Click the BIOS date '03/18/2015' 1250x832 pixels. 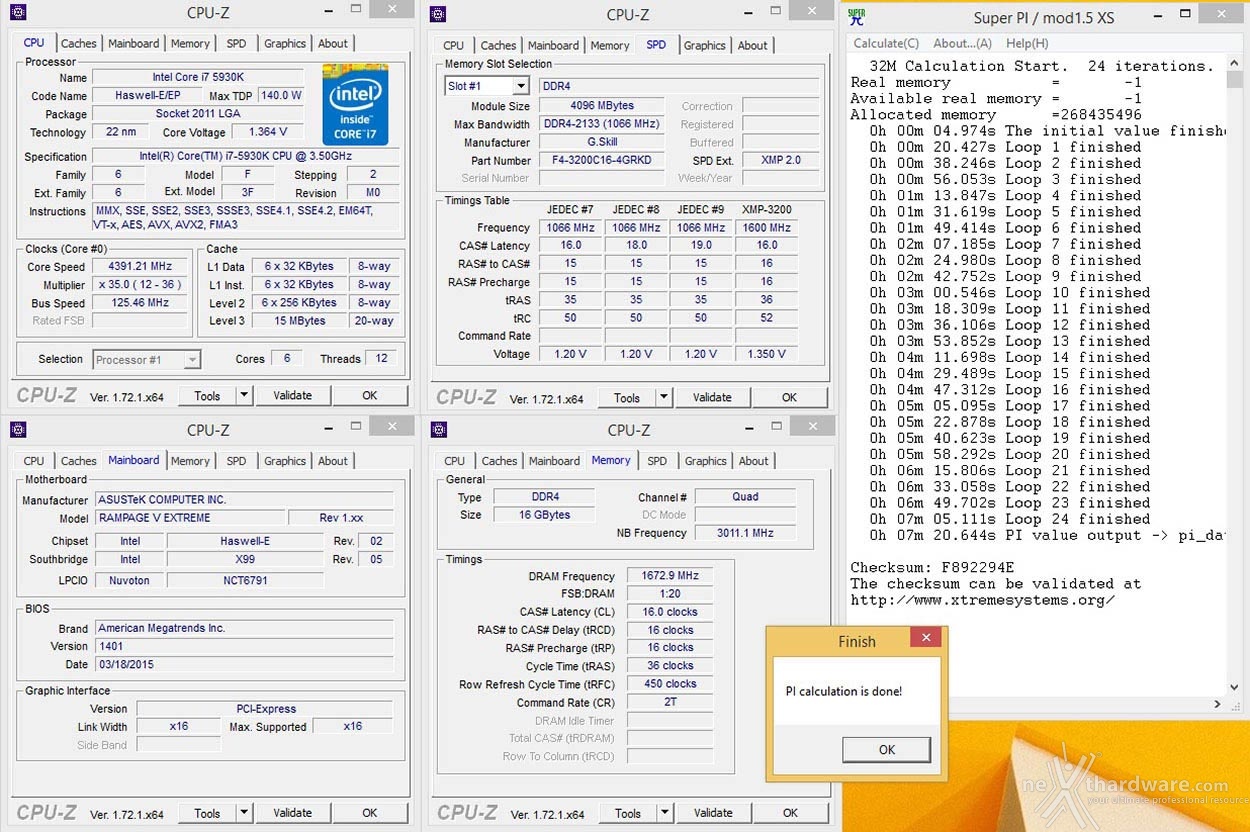[244, 665]
